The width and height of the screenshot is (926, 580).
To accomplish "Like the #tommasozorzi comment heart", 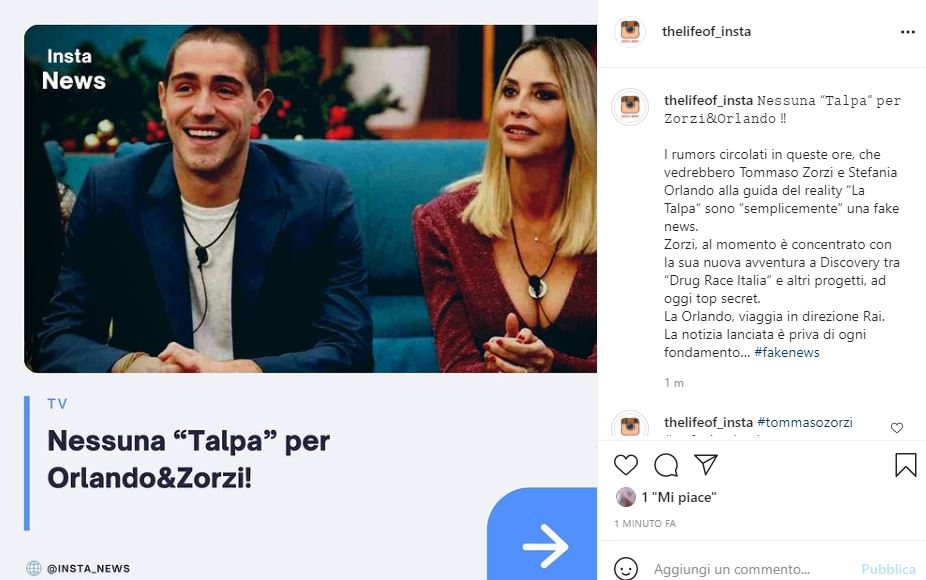I will (896, 428).
